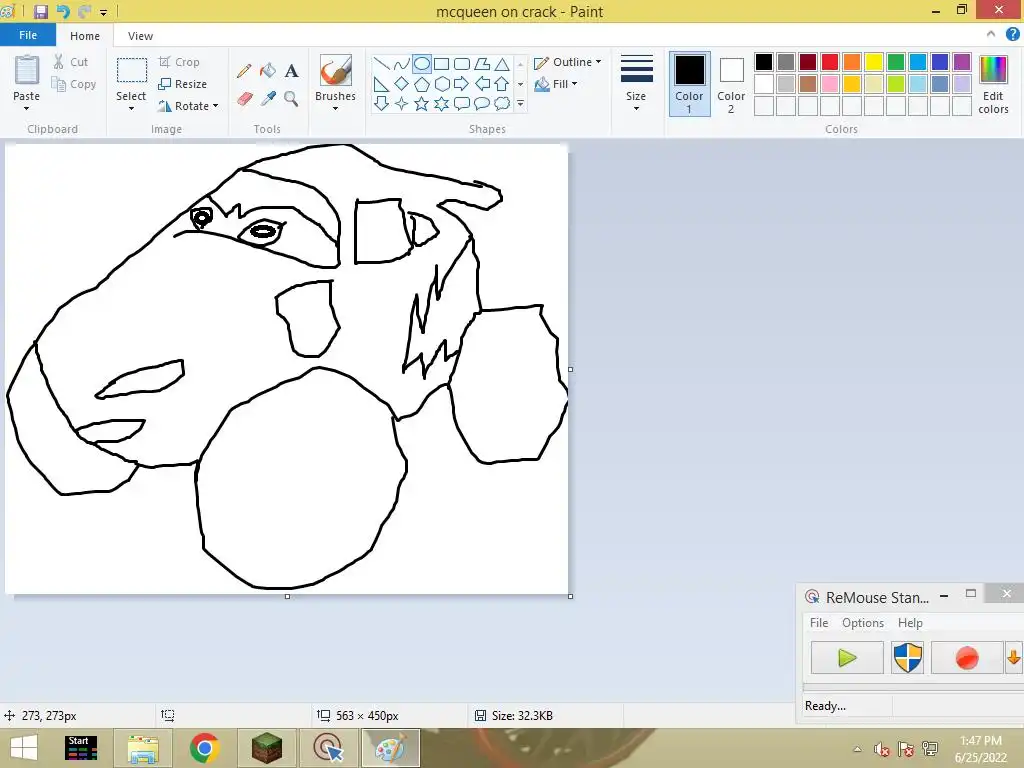This screenshot has height=768, width=1024.
Task: Click the Resize button
Action: coord(182,84)
